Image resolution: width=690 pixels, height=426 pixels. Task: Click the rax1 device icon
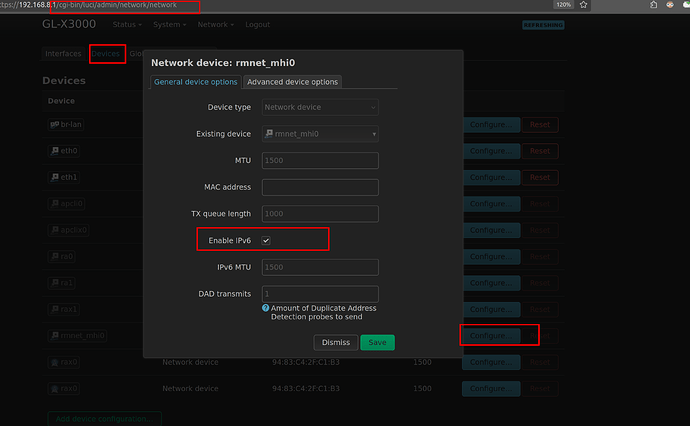pos(55,309)
